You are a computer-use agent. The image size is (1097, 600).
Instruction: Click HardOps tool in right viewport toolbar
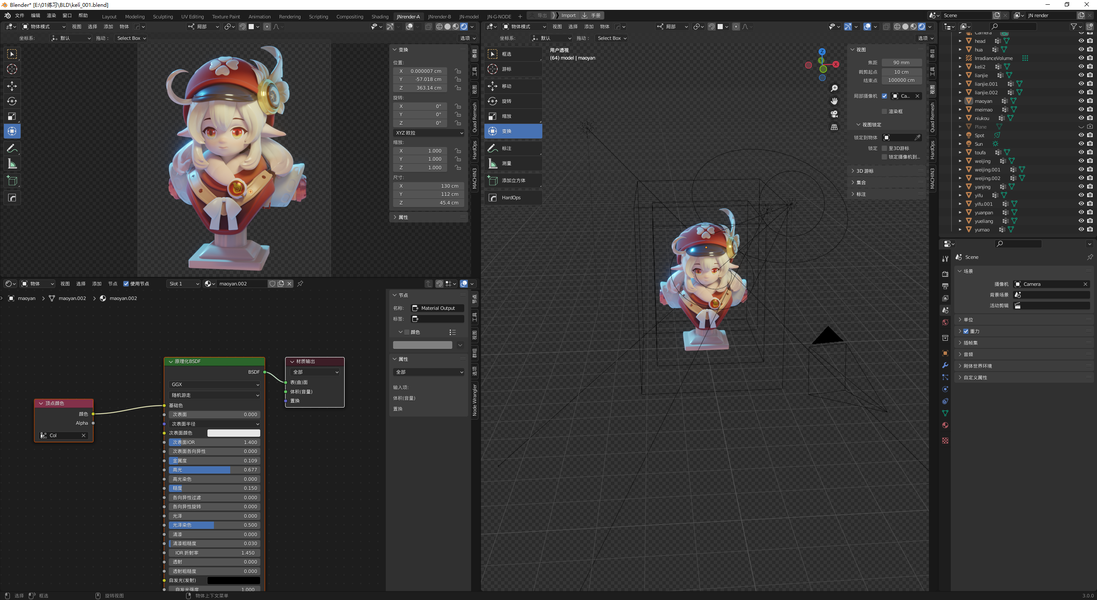pyautogui.click(x=513, y=197)
